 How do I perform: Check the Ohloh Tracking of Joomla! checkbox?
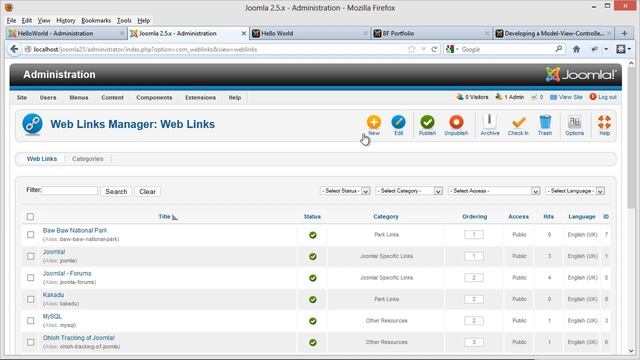[31, 342]
